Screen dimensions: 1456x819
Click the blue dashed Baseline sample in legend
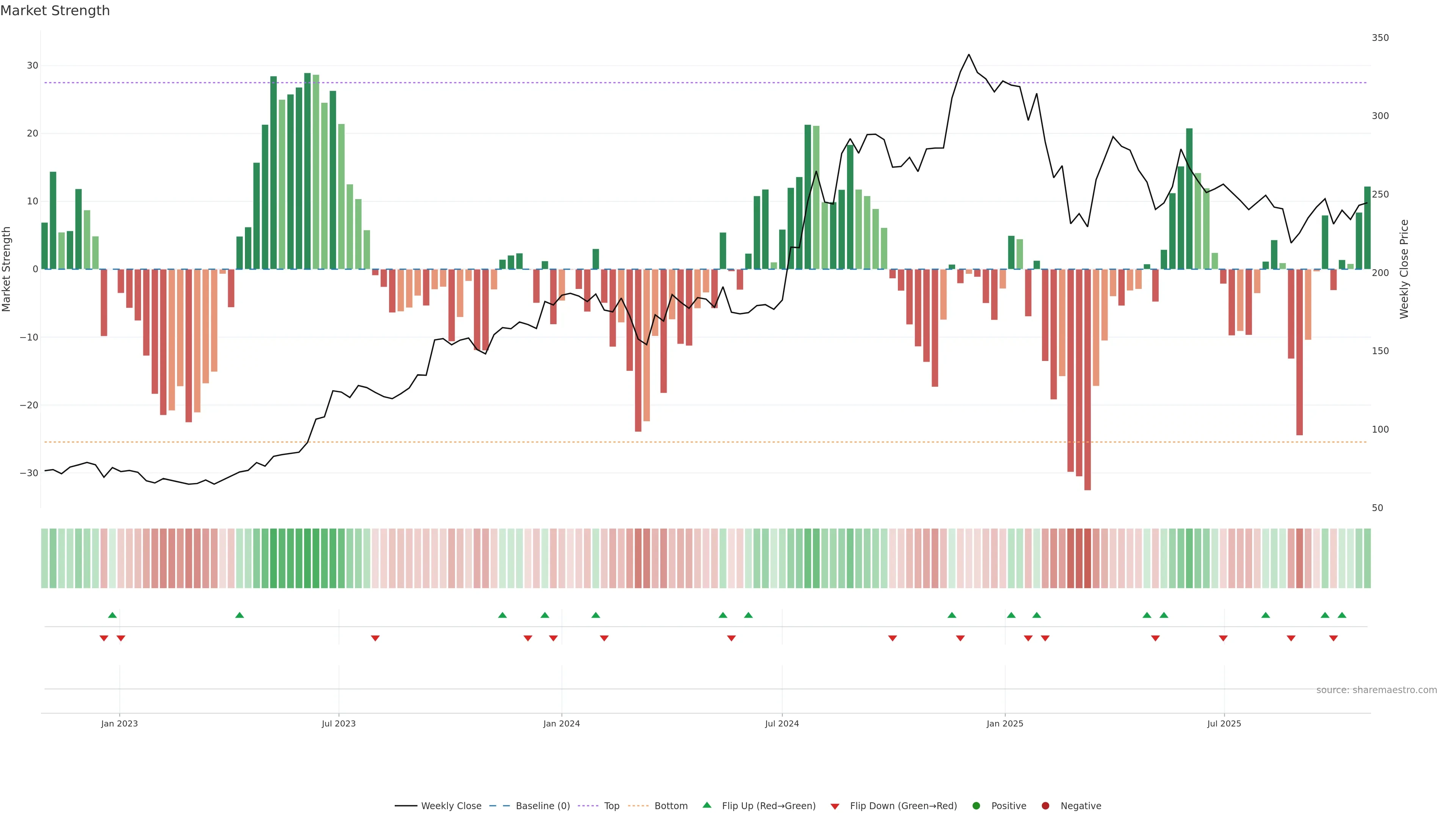coord(499,805)
